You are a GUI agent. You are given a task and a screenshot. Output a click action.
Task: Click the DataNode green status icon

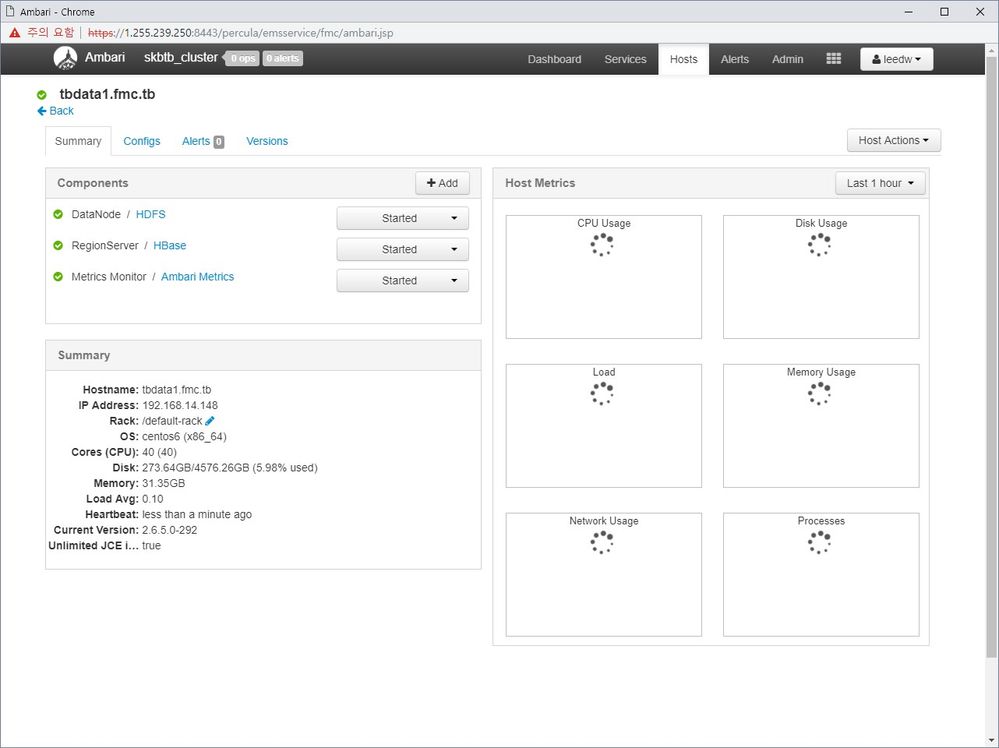coord(58,214)
